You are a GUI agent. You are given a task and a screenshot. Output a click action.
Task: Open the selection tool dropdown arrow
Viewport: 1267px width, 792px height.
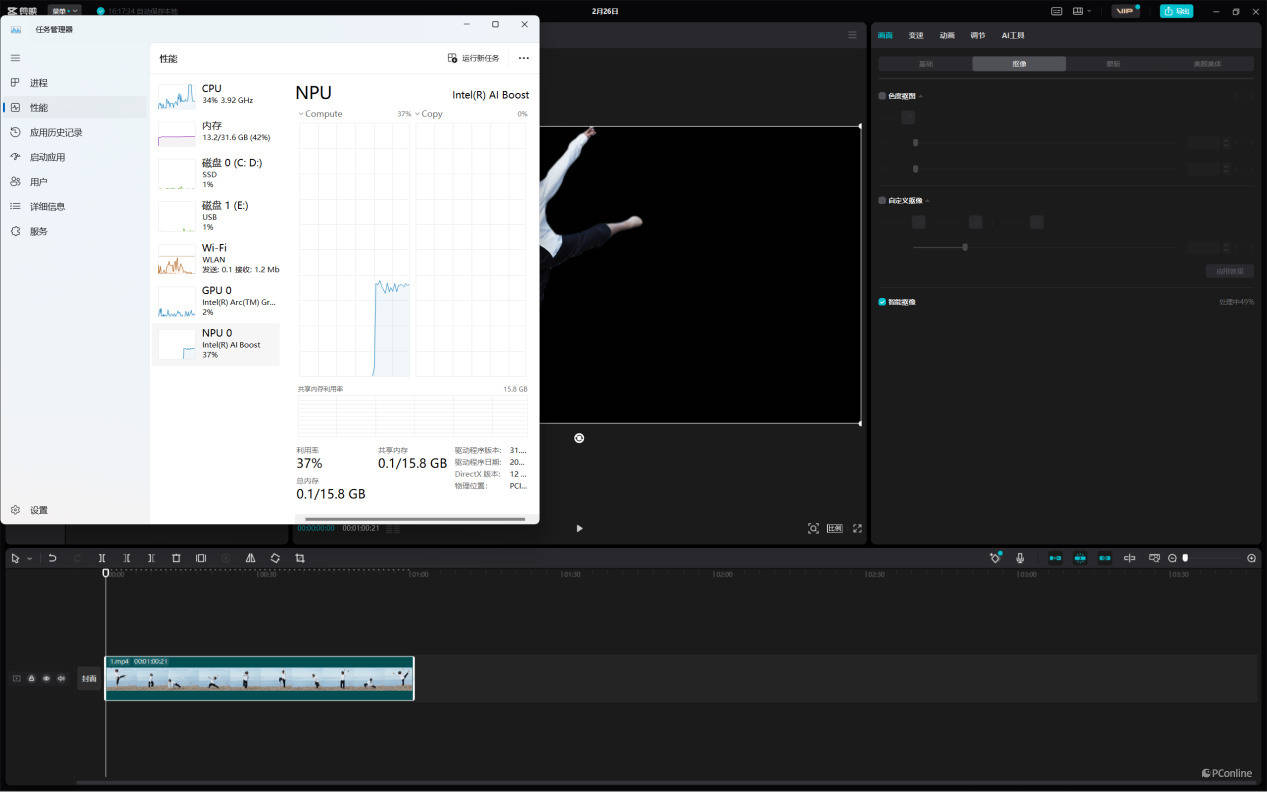click(29, 559)
